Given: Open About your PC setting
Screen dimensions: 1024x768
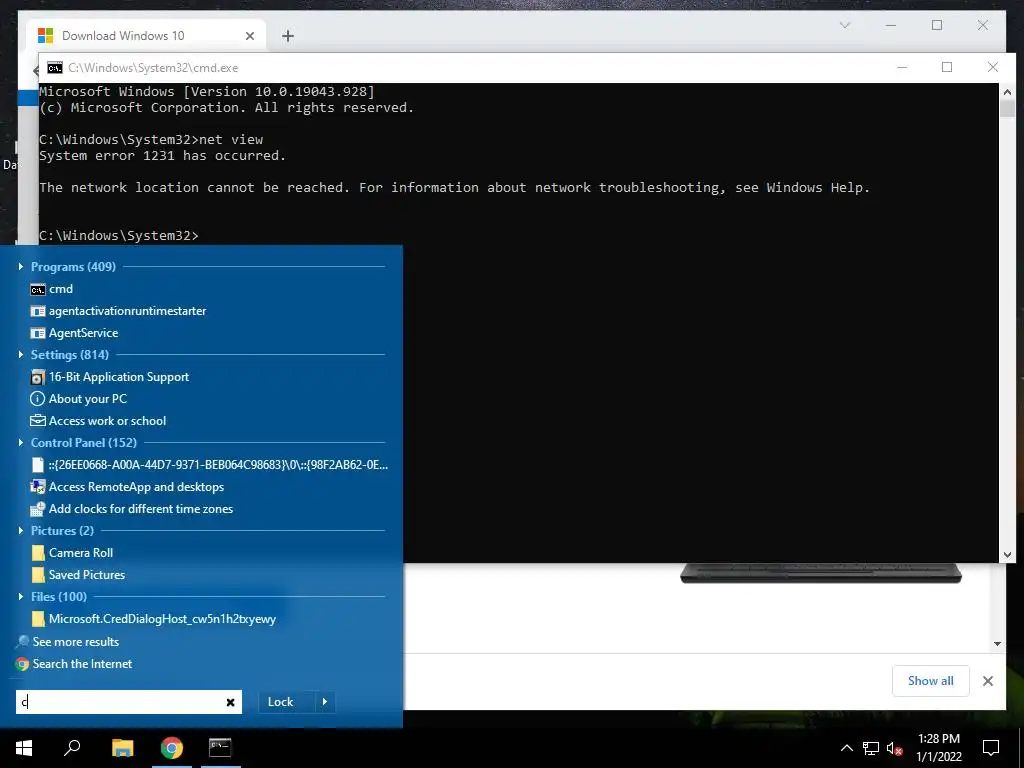Looking at the screenshot, I should tap(78, 399).
